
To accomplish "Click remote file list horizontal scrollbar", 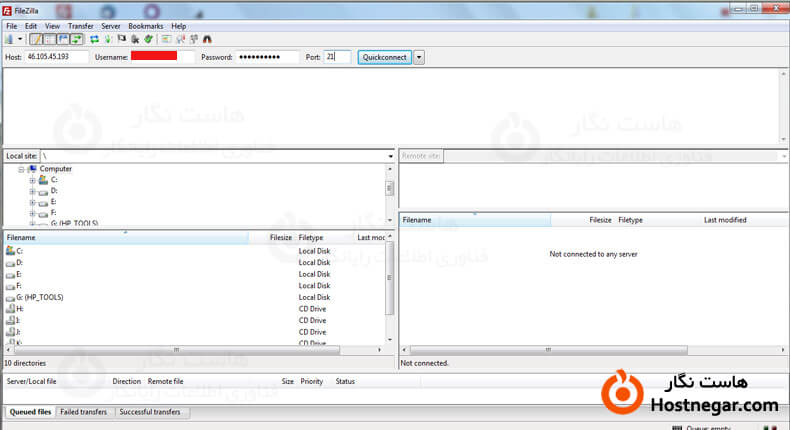I will [x=548, y=350].
